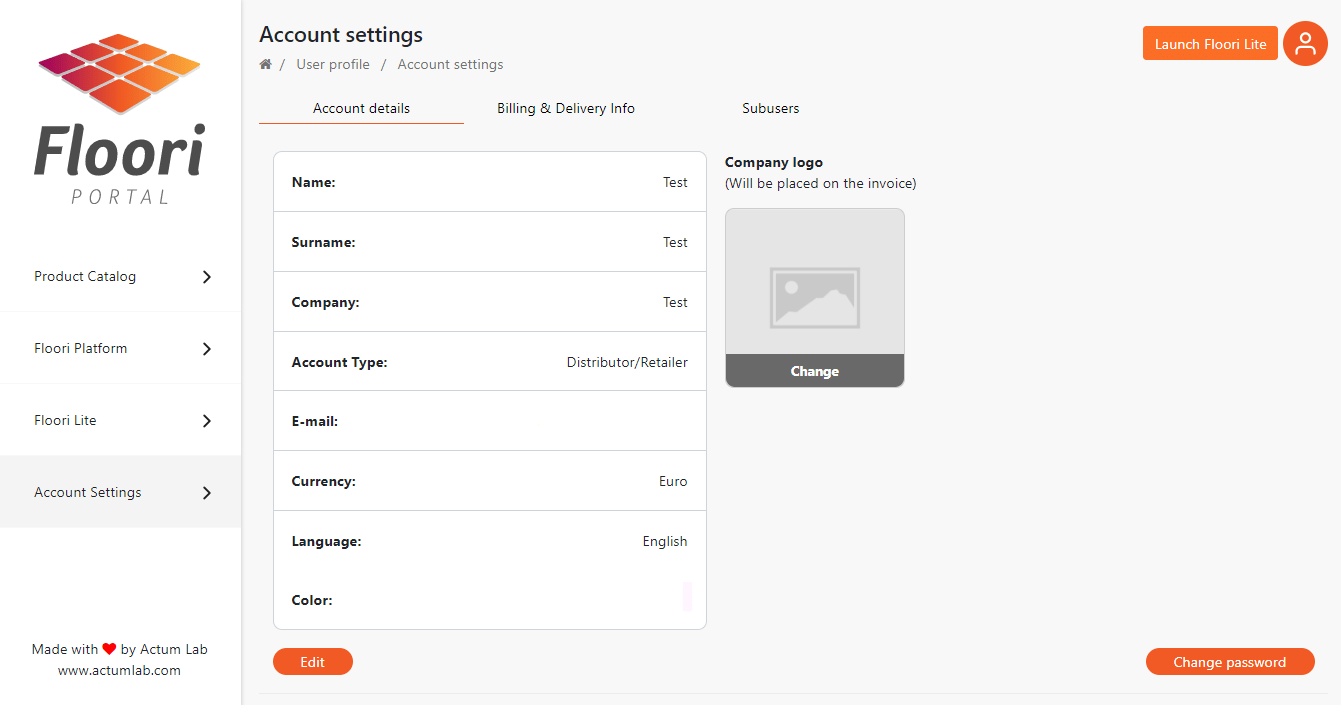This screenshot has width=1341, height=705.
Task: Click the red heart icon
Action: point(110,649)
